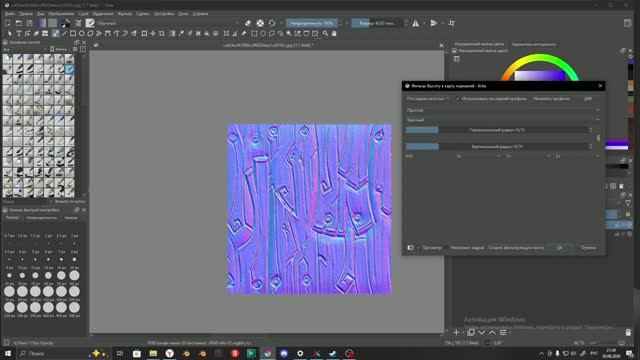Screen dimensions: 640x360
Task: Create a new document from toolbar
Action: coord(8,23)
